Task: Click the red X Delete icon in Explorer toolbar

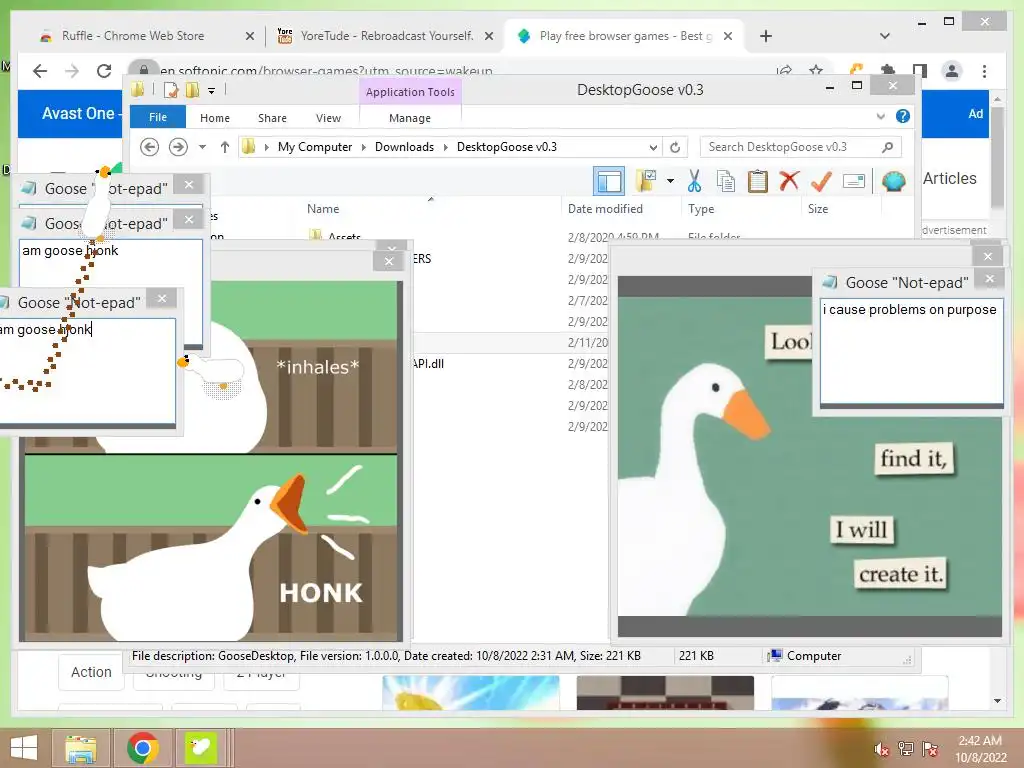Action: tap(789, 181)
